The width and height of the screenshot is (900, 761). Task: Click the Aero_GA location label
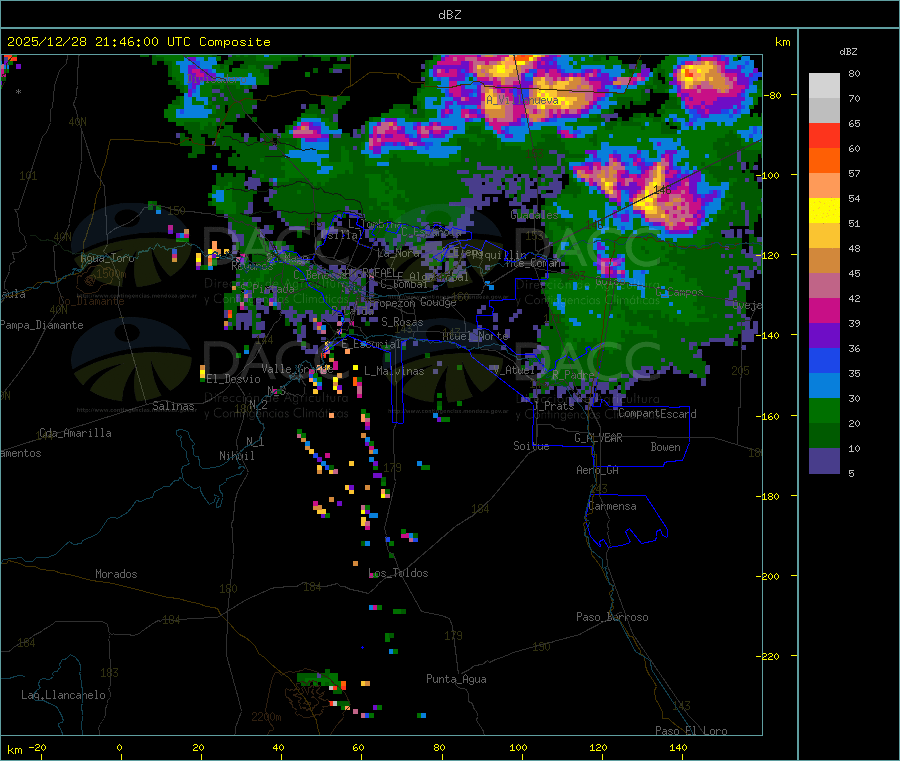(x=598, y=470)
